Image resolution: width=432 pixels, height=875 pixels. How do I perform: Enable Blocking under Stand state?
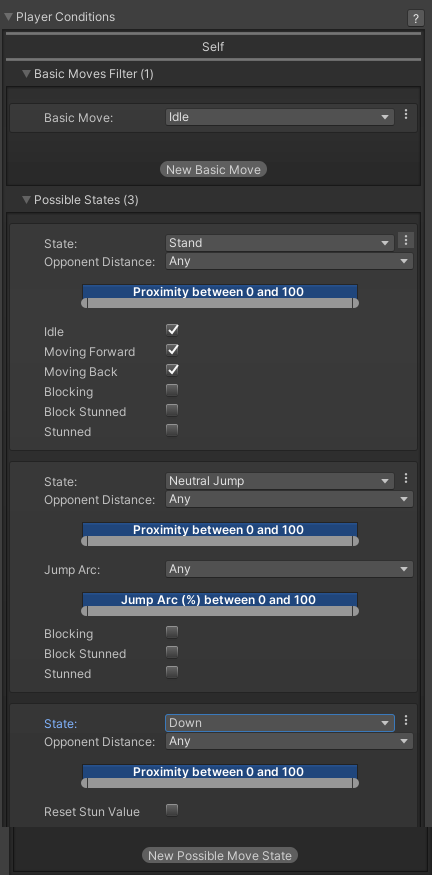[x=172, y=390]
